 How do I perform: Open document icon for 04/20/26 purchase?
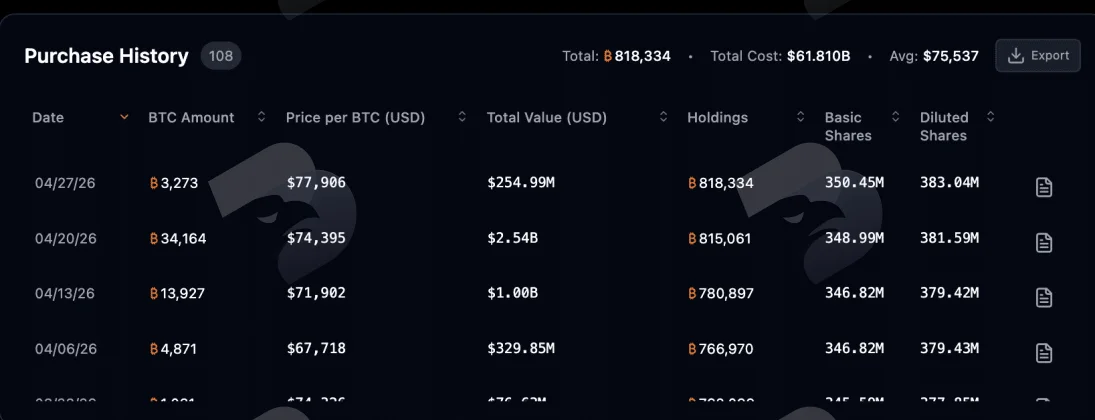click(x=1043, y=242)
